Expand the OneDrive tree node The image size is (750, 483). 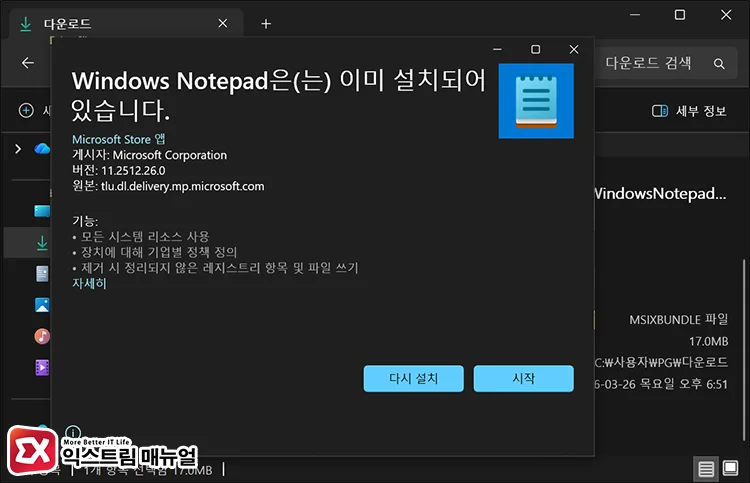click(18, 149)
